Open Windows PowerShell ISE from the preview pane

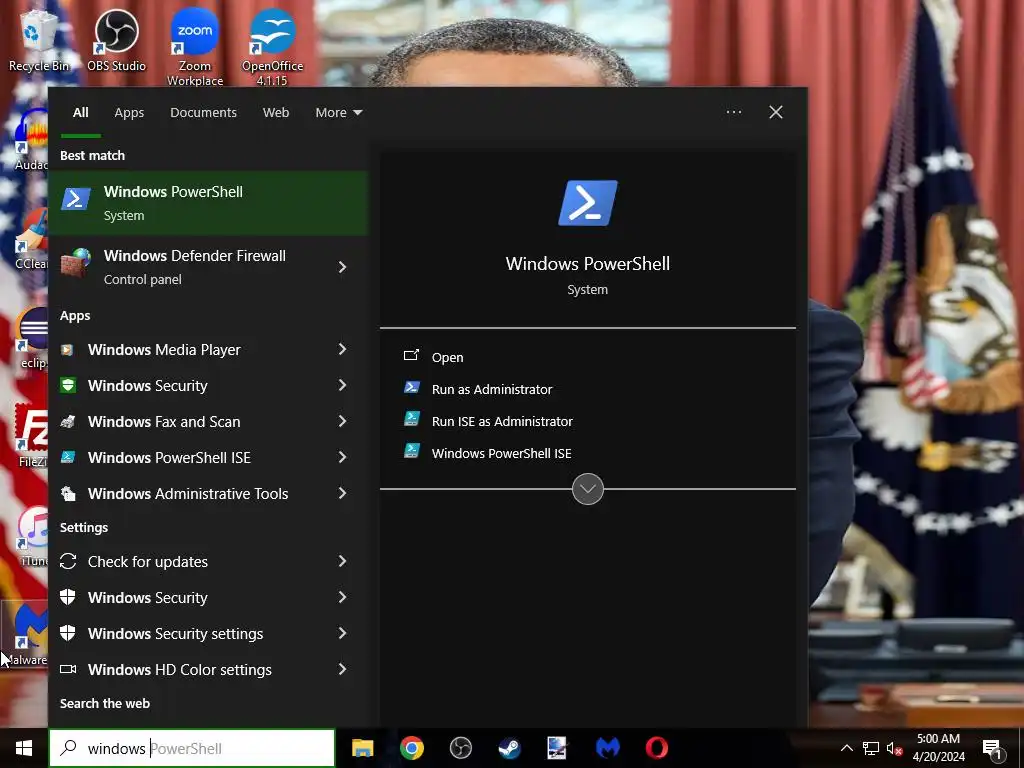(x=501, y=453)
